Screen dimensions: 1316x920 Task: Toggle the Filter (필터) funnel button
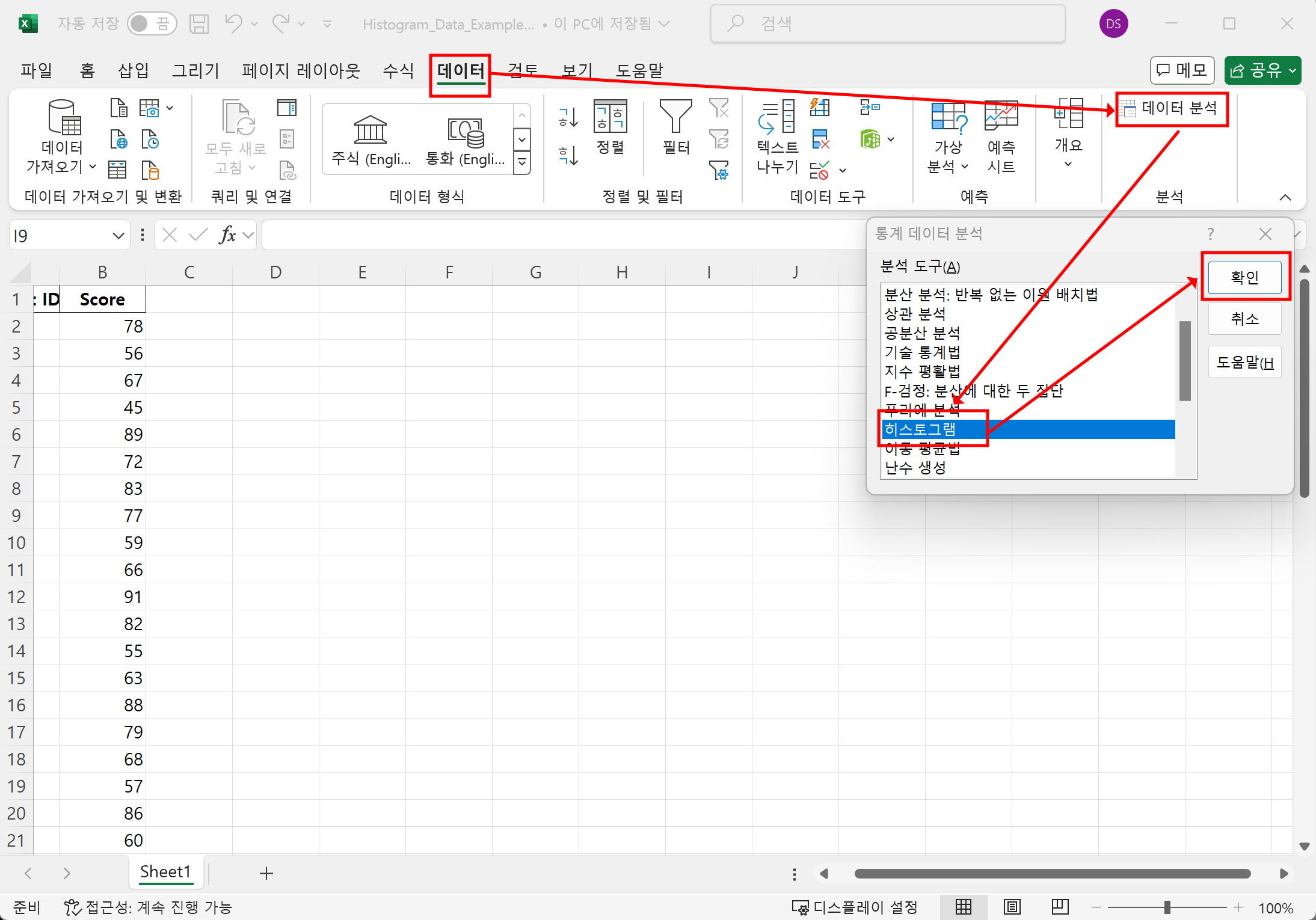pos(676,127)
